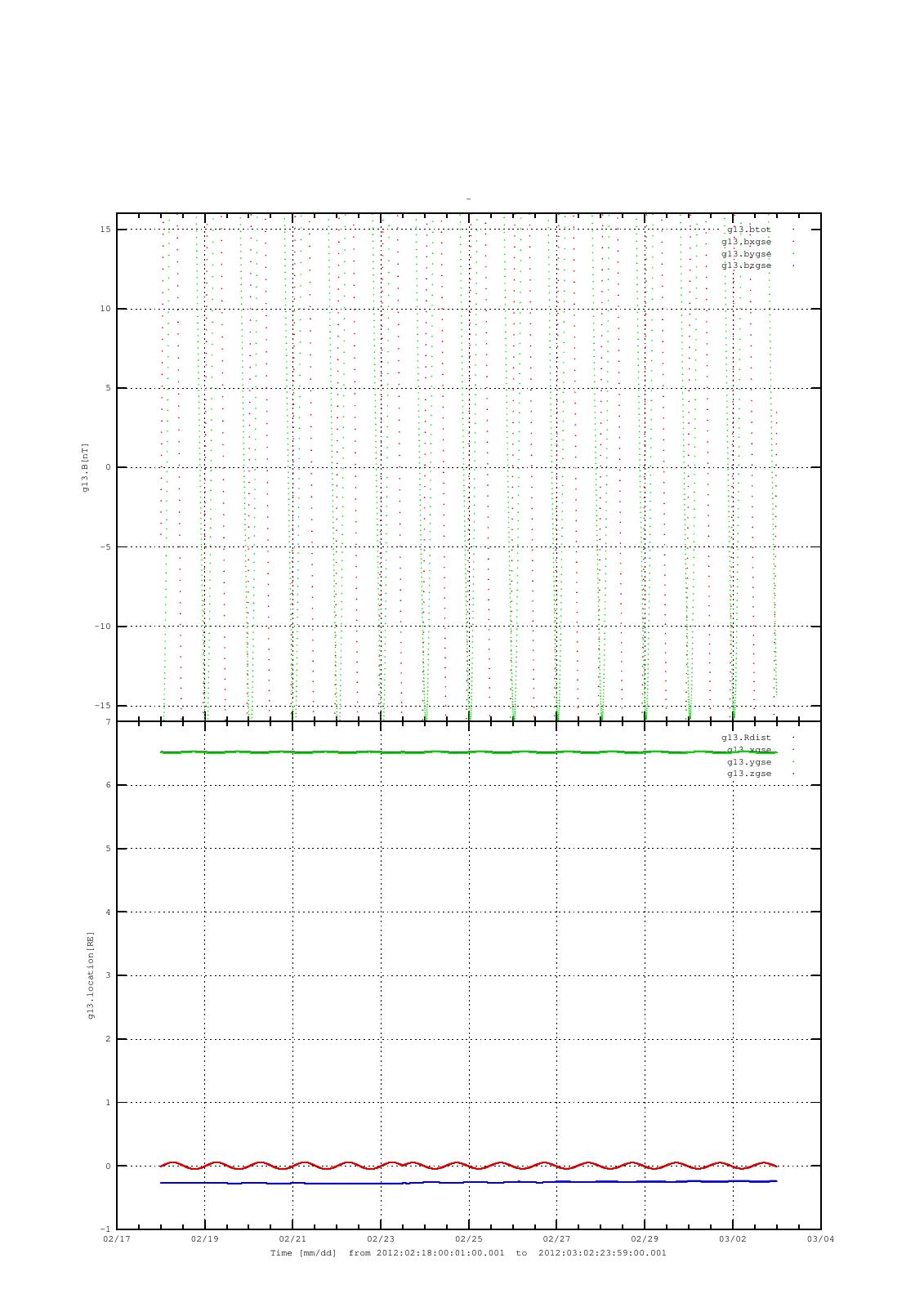Select the g13.B[nT] vertical axis label
The width and height of the screenshot is (924, 1307).
(x=84, y=467)
